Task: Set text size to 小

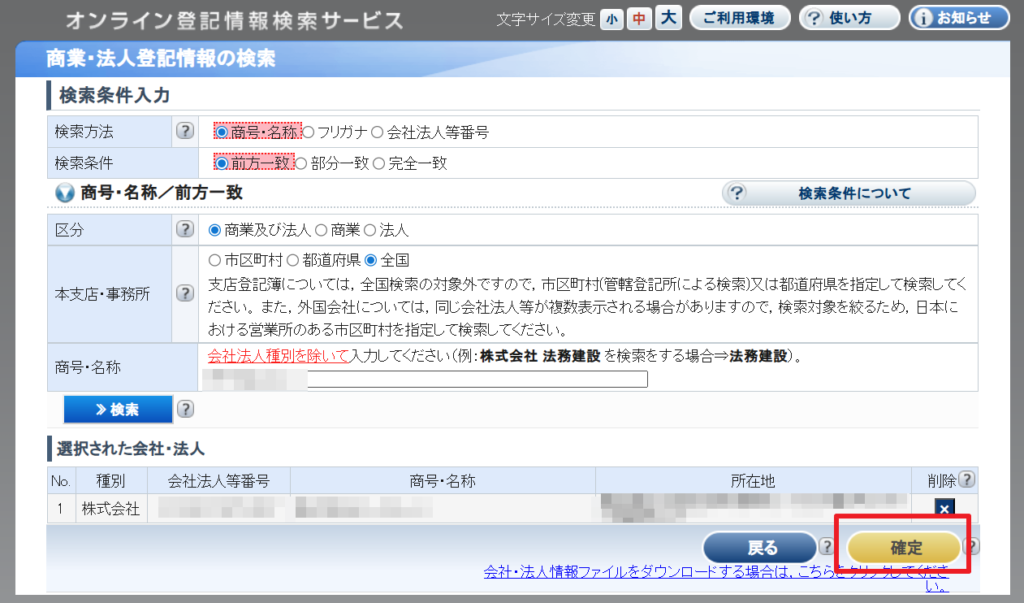Action: tap(611, 19)
